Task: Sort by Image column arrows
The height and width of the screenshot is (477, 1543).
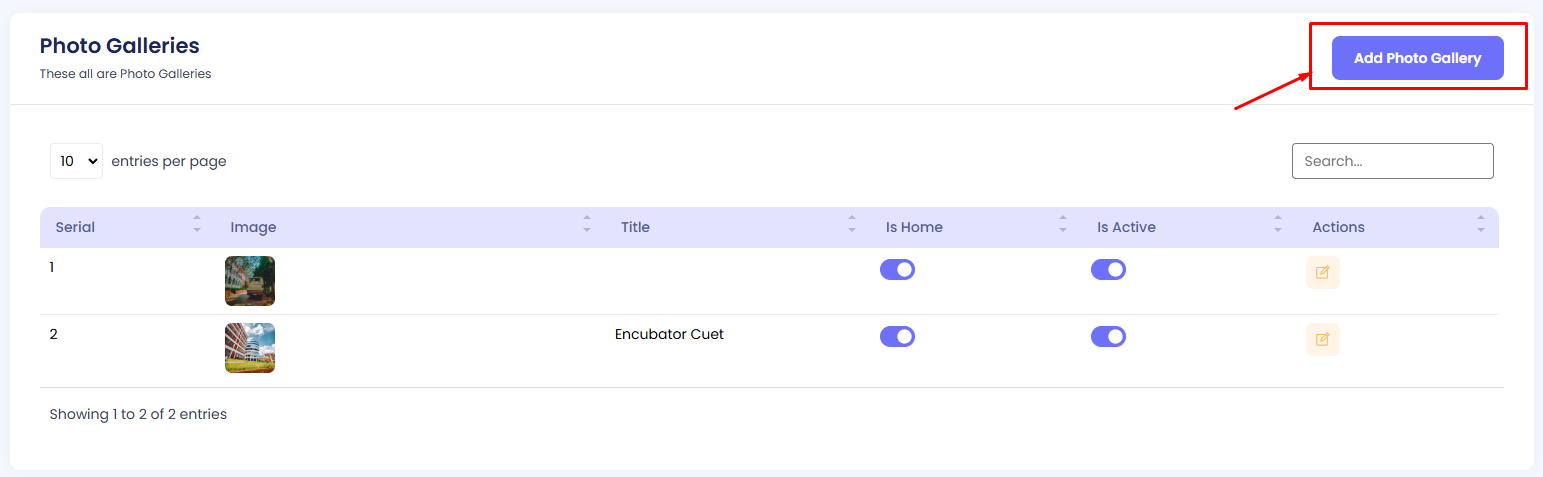Action: (x=587, y=225)
